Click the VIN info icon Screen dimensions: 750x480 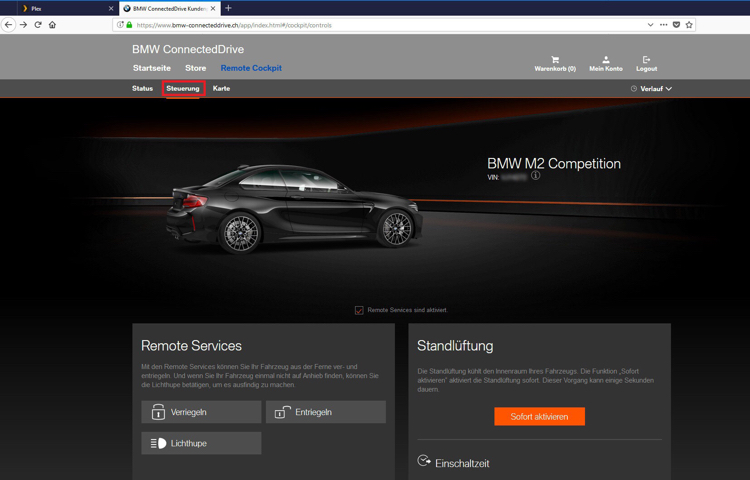point(536,175)
